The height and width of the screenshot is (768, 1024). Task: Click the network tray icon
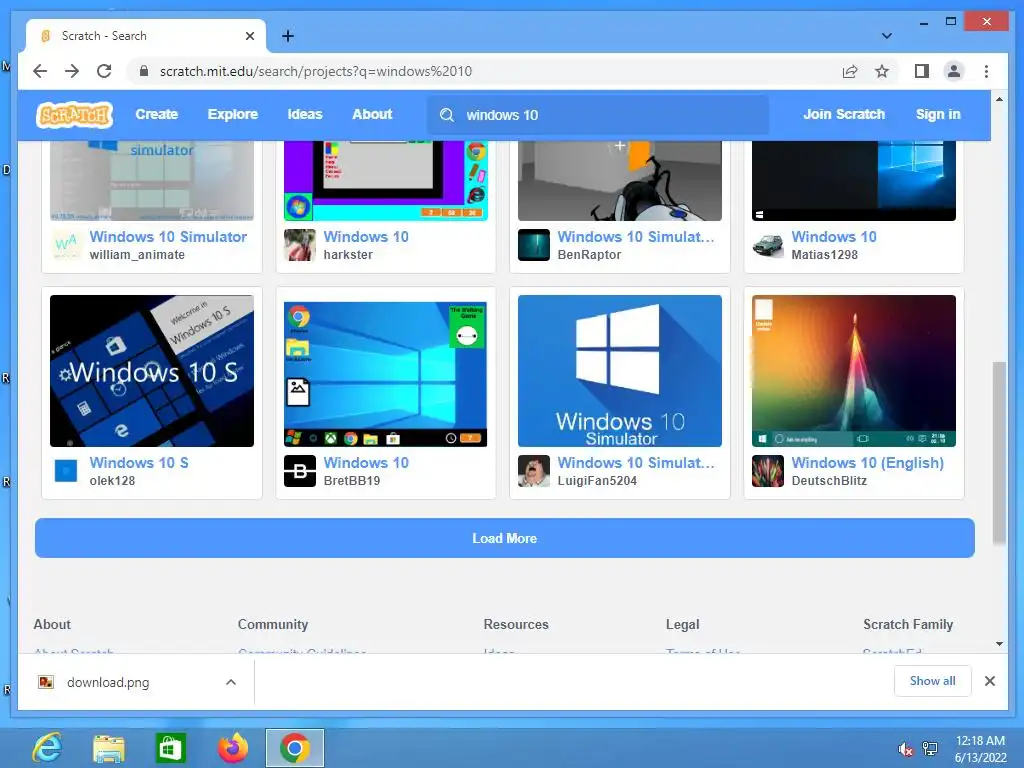click(x=929, y=749)
